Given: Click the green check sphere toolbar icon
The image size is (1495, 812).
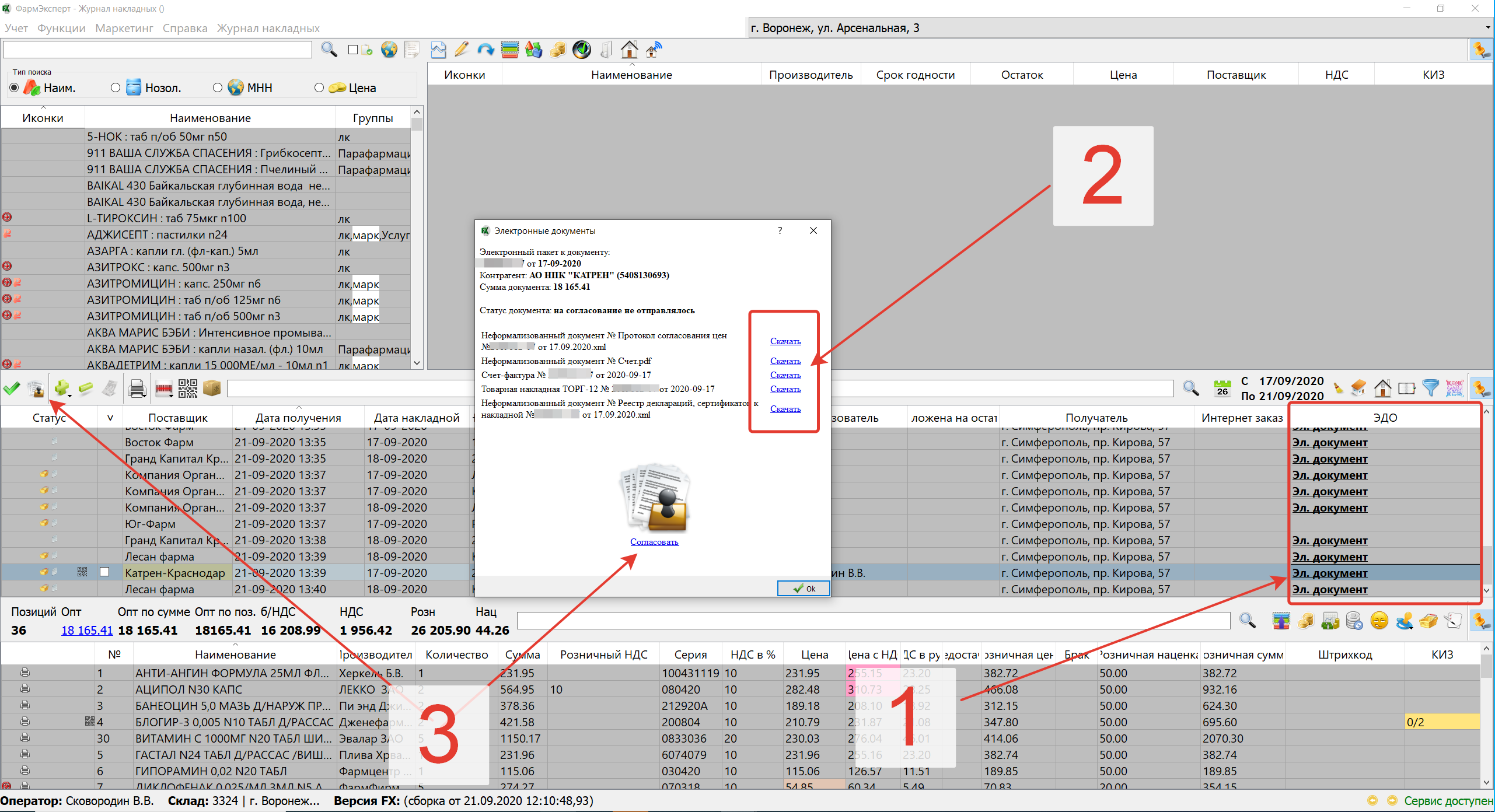Looking at the screenshot, I should pyautogui.click(x=581, y=50).
